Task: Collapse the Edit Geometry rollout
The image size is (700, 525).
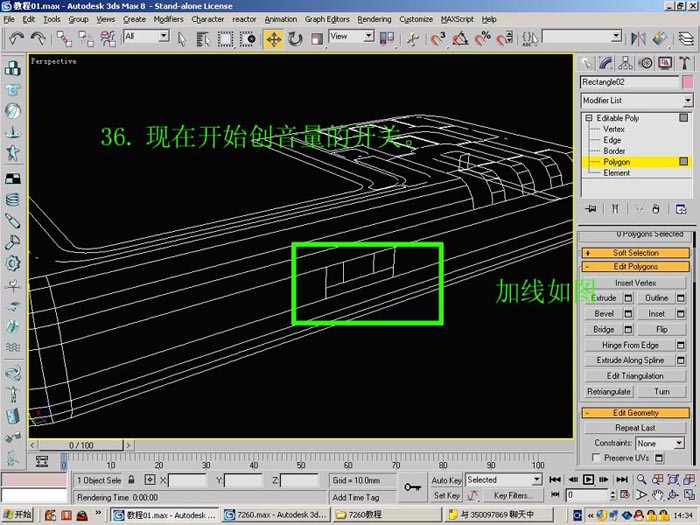Action: pos(636,413)
